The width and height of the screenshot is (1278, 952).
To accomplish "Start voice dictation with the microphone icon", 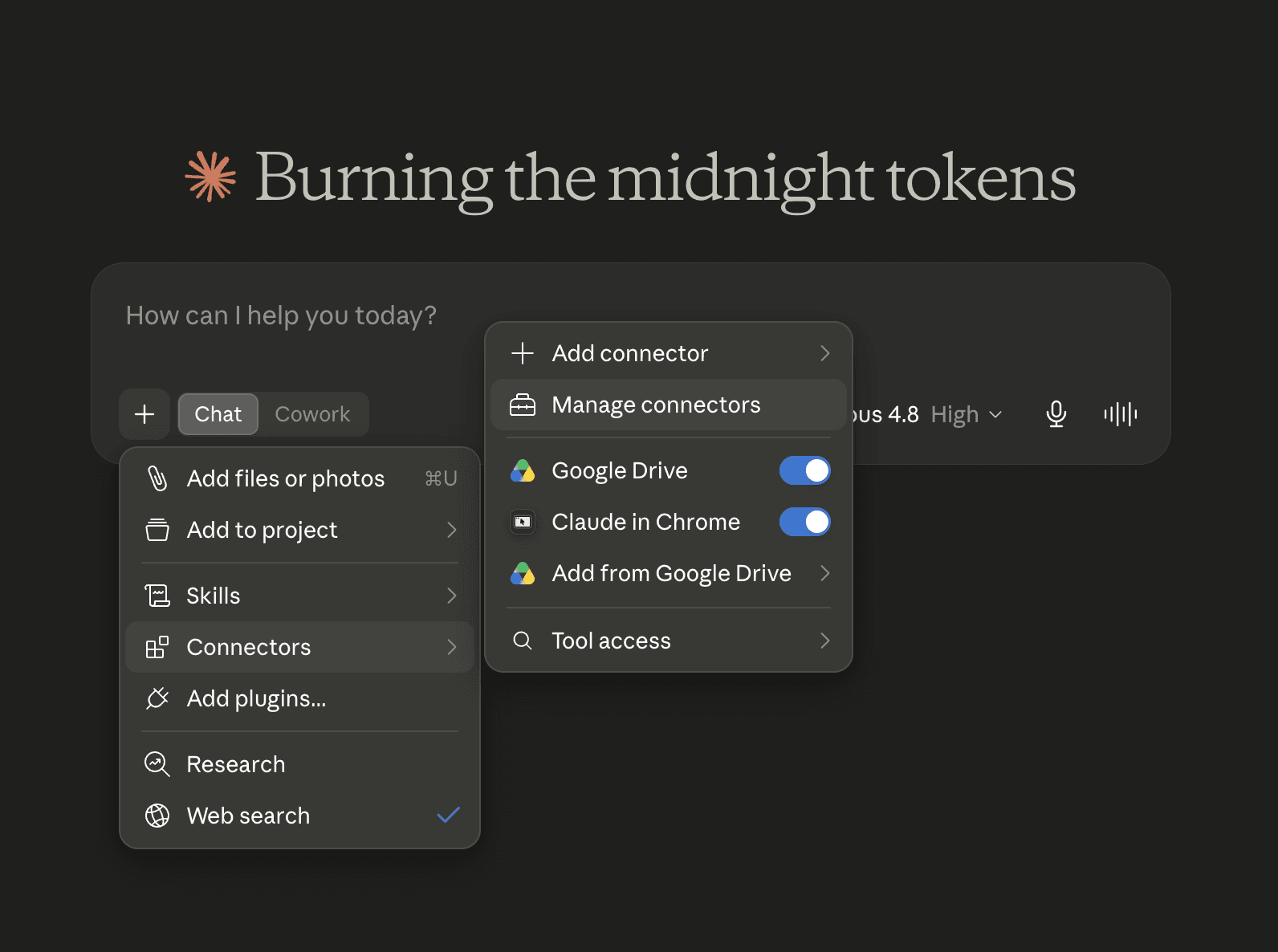I will pyautogui.click(x=1056, y=414).
